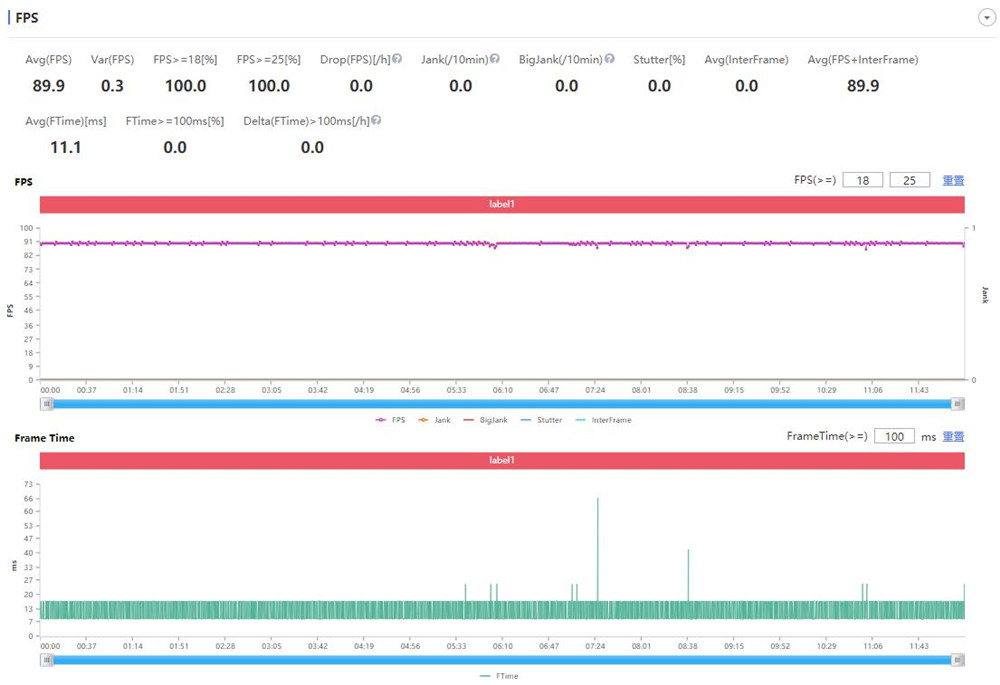The width and height of the screenshot is (1000, 685).
Task: Click the Avg(FTime)[ms] value 11.1
Action: click(x=66, y=147)
